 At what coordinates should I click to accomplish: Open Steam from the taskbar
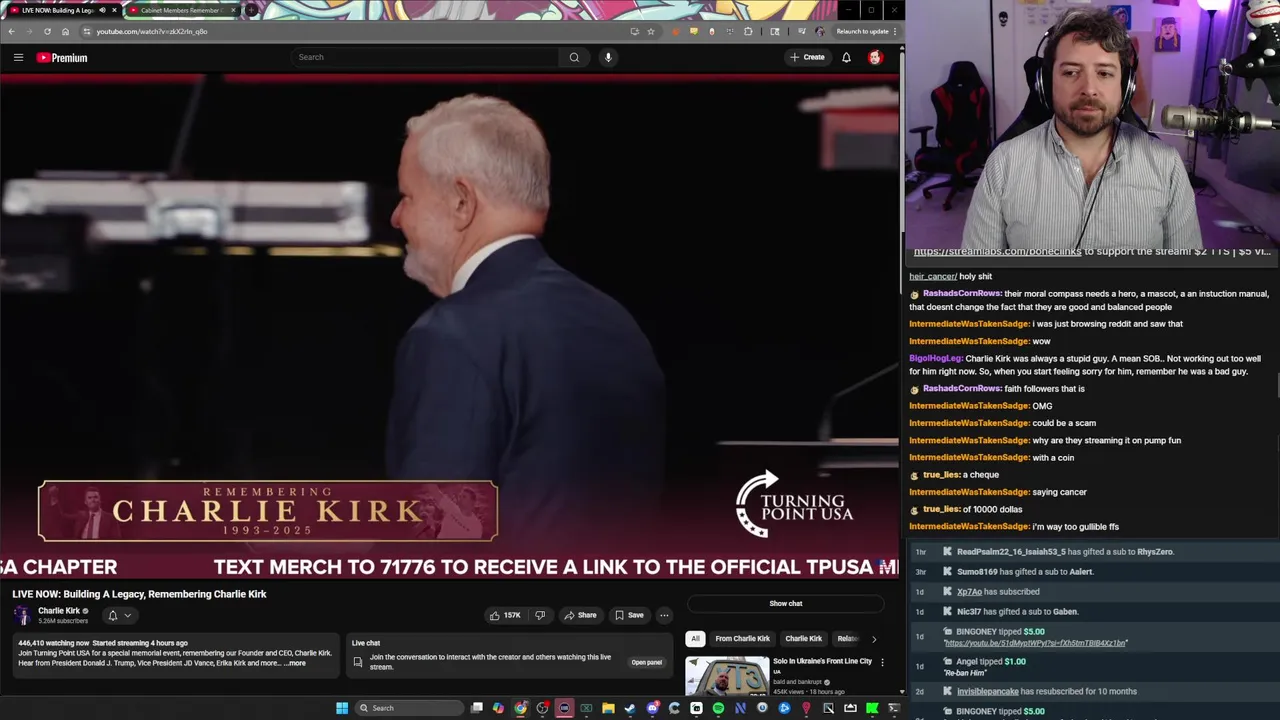pyautogui.click(x=629, y=708)
